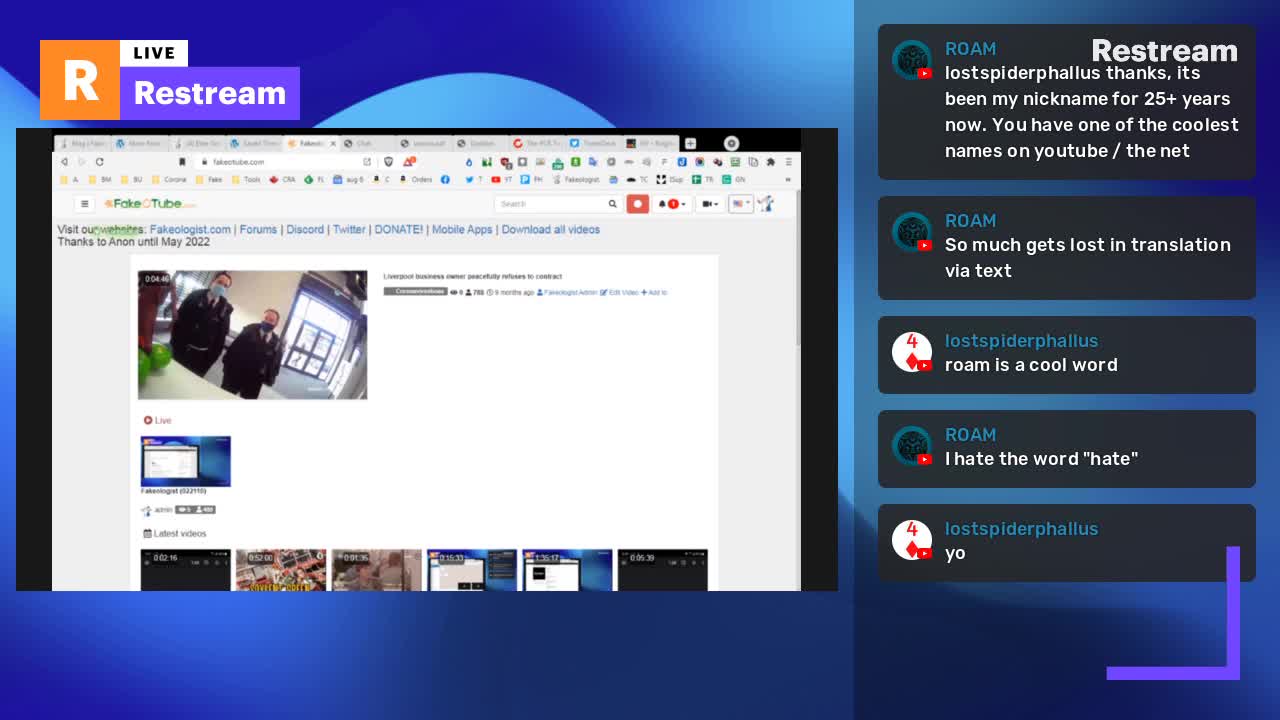The width and height of the screenshot is (1280, 720).
Task: Open the Corona bookmarks folder
Action: (168, 180)
